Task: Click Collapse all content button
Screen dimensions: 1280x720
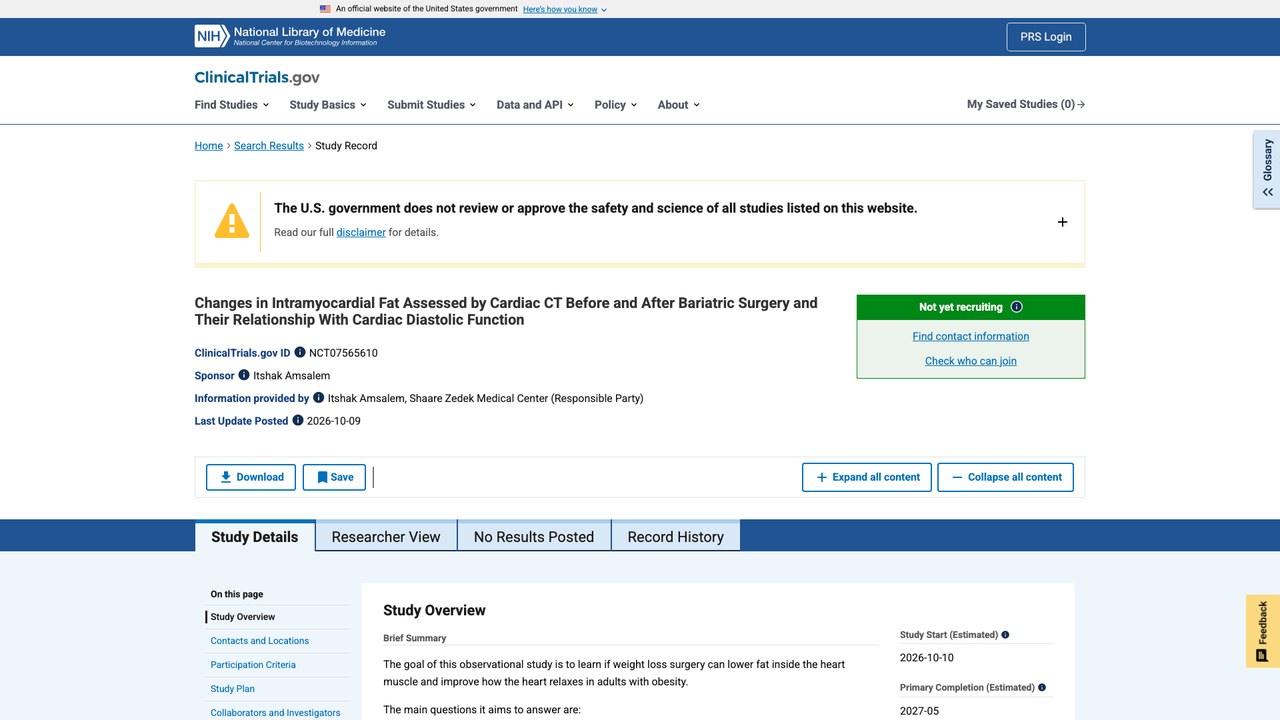Action: (1006, 477)
